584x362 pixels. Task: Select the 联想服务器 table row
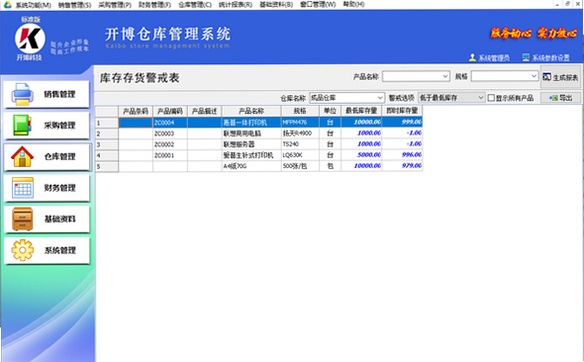(259, 144)
